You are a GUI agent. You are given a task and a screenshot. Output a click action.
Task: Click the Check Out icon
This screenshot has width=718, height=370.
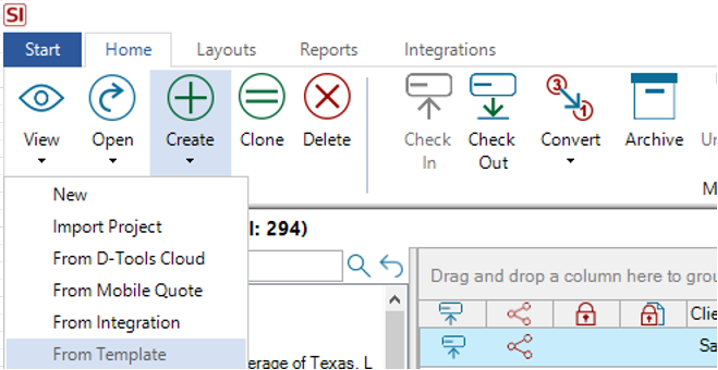tap(493, 97)
